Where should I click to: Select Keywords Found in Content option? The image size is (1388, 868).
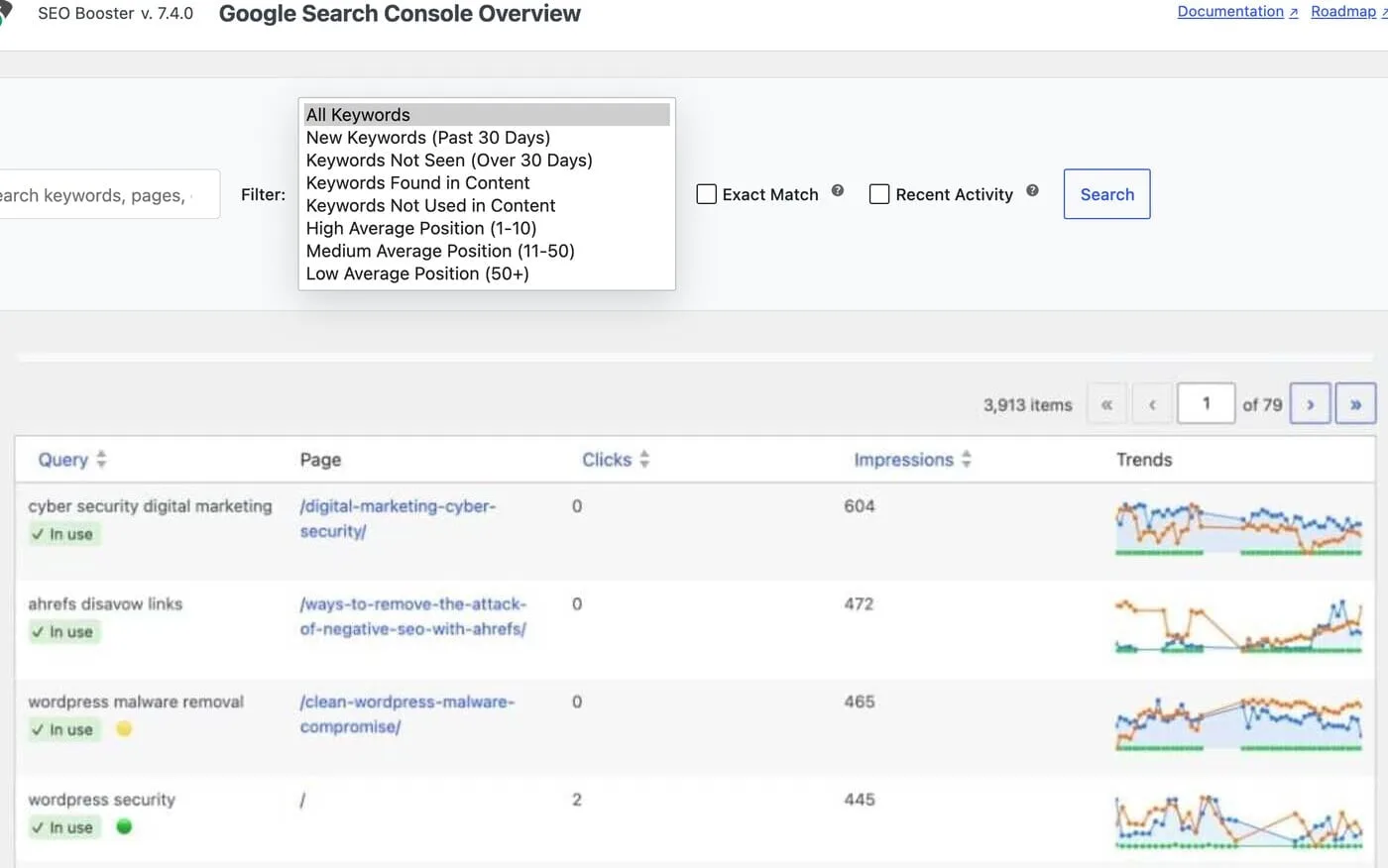click(x=487, y=183)
